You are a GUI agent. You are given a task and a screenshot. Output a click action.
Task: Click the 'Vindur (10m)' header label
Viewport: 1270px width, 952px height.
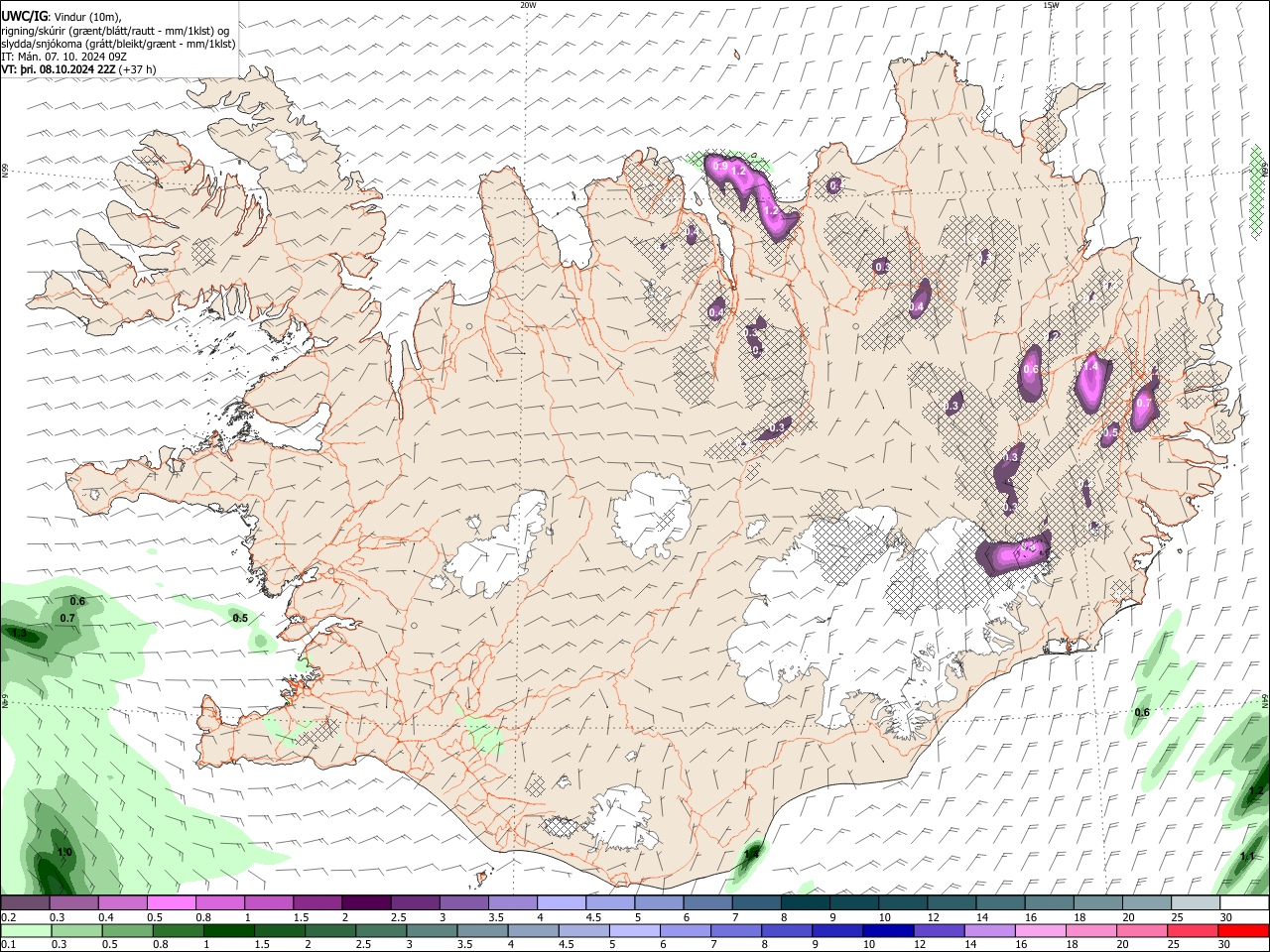87,17
